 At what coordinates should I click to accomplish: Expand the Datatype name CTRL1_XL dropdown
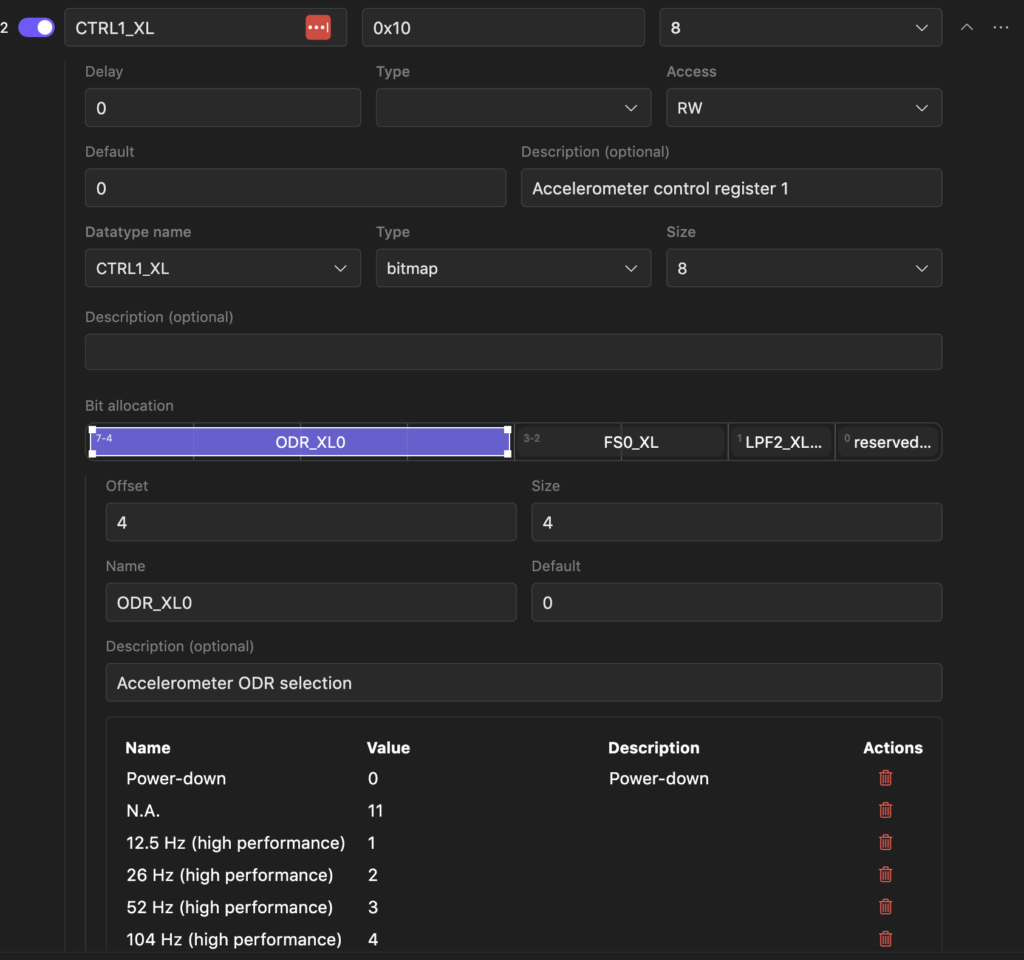pyautogui.click(x=222, y=268)
